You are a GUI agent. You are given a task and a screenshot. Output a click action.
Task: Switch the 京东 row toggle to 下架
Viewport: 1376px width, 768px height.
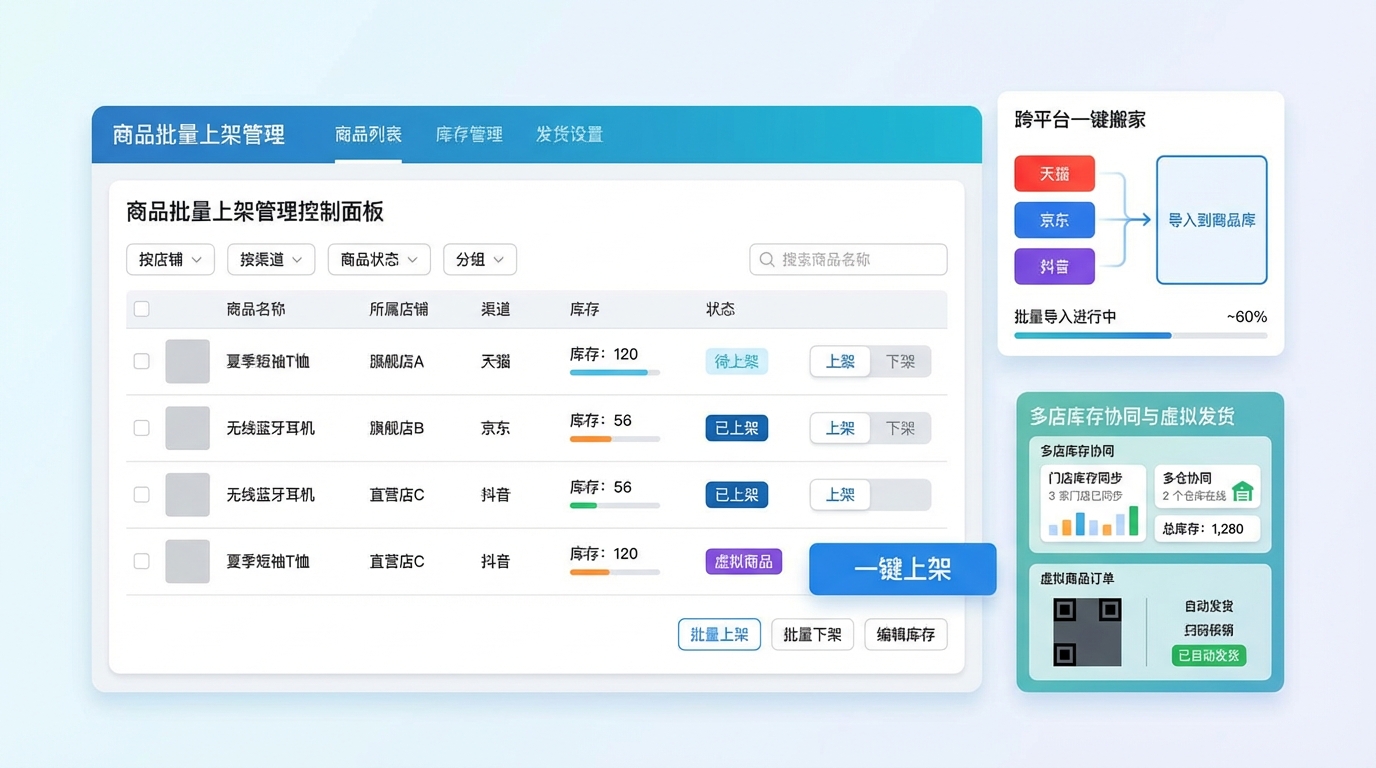point(900,428)
